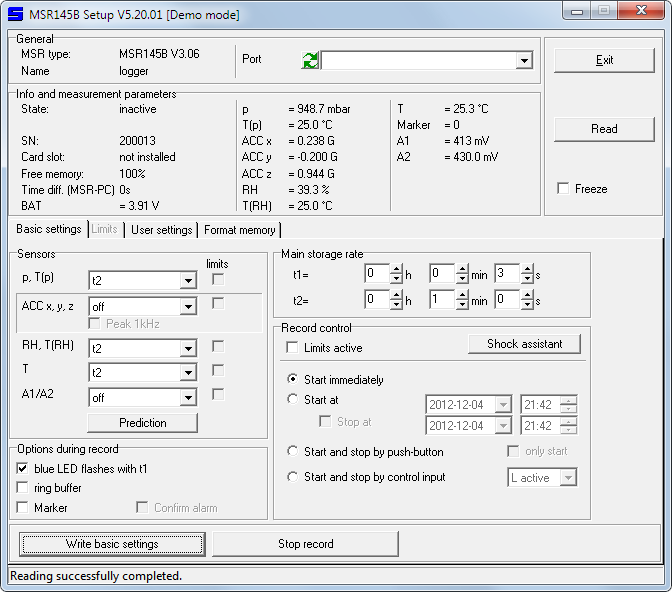The width and height of the screenshot is (672, 592).
Task: Click the MSR app logo in title bar
Action: [x=15, y=14]
